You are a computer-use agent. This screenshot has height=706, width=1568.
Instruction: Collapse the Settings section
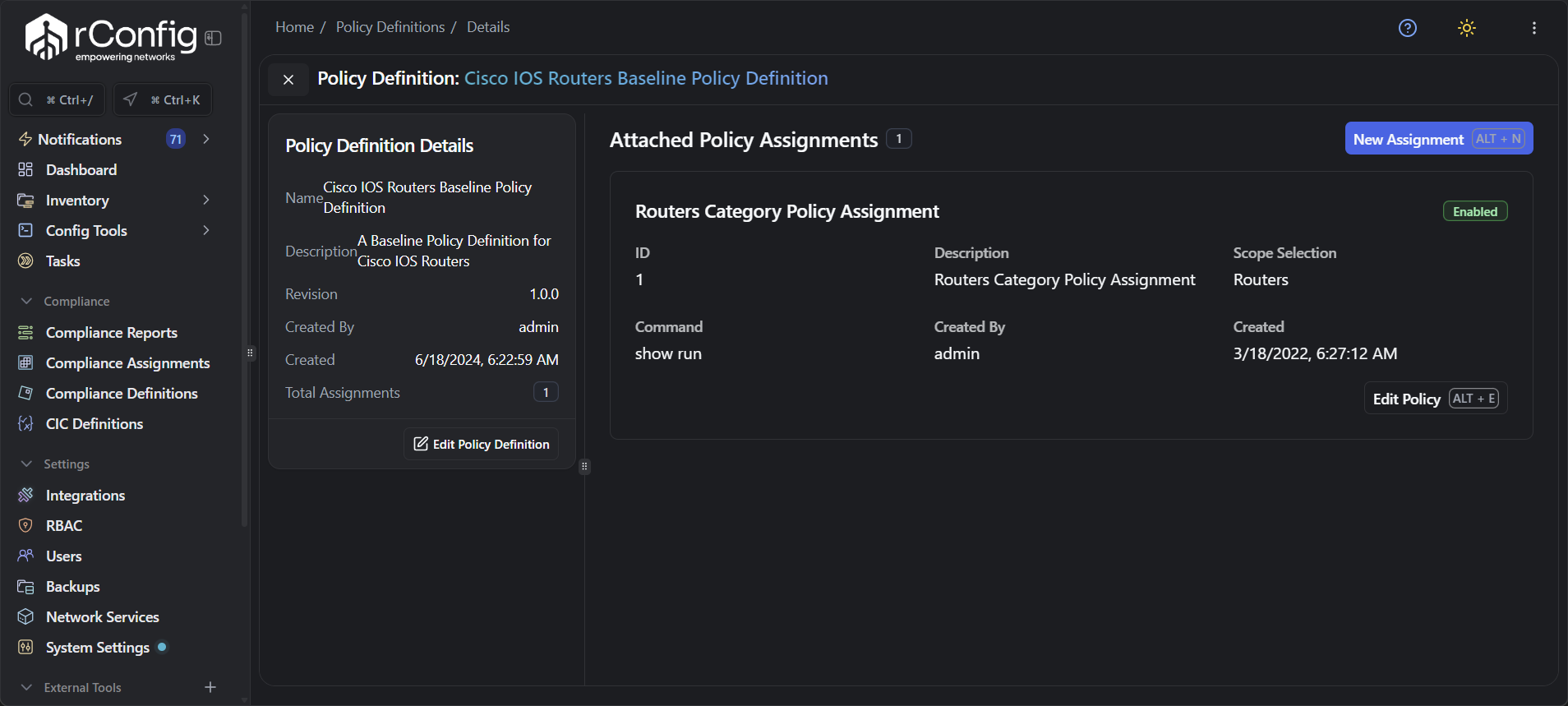(26, 464)
